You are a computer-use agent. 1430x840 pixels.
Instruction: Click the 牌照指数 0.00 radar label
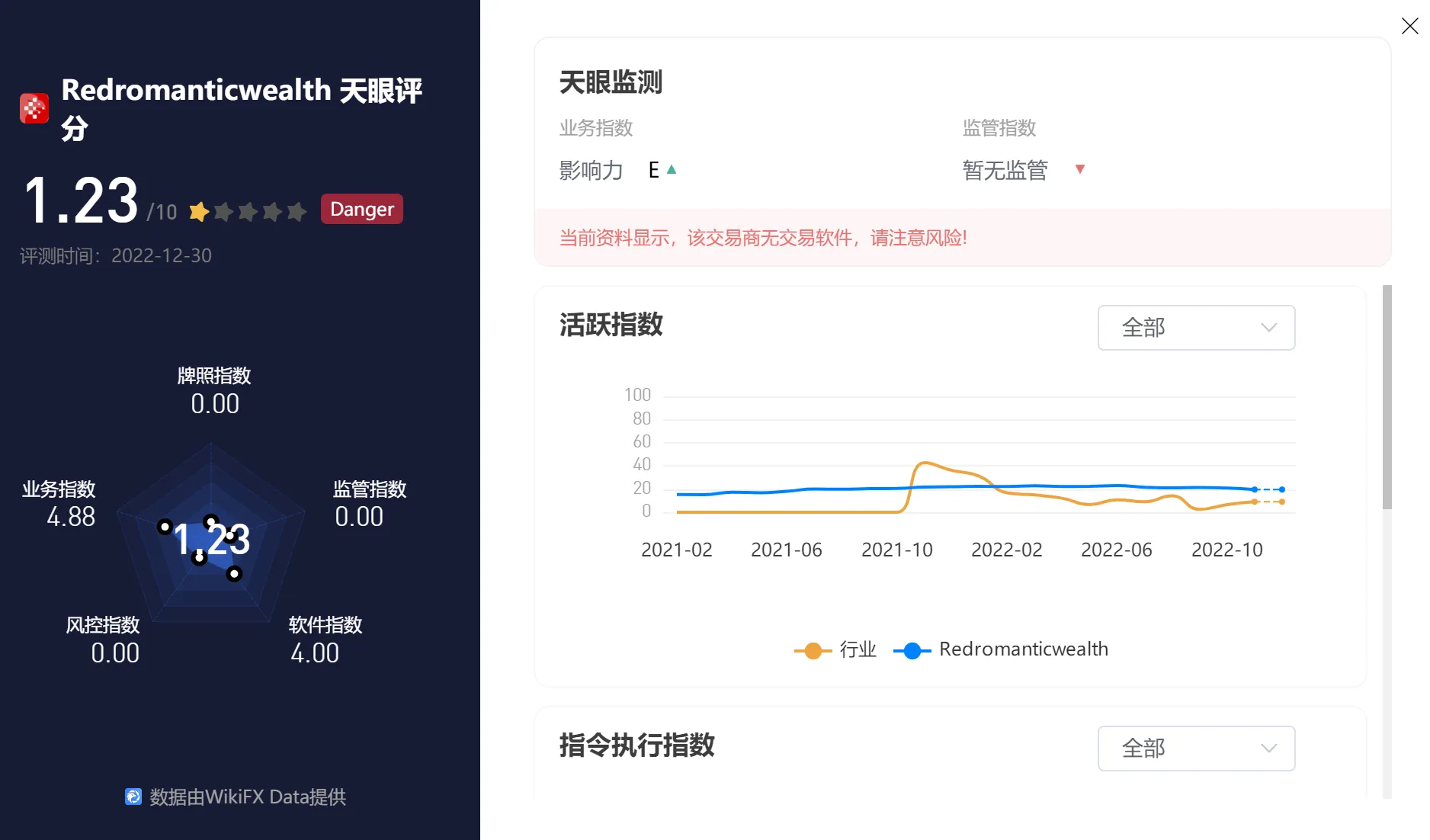[214, 390]
